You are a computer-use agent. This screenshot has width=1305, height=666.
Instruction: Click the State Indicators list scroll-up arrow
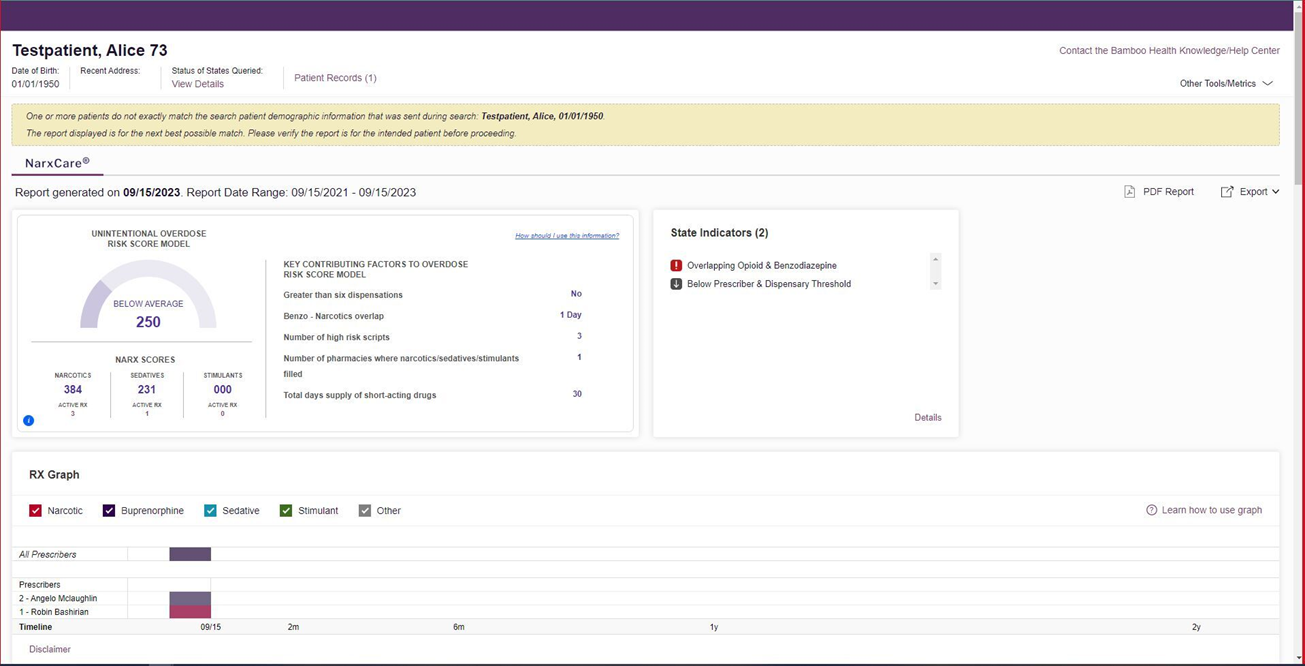pyautogui.click(x=936, y=259)
